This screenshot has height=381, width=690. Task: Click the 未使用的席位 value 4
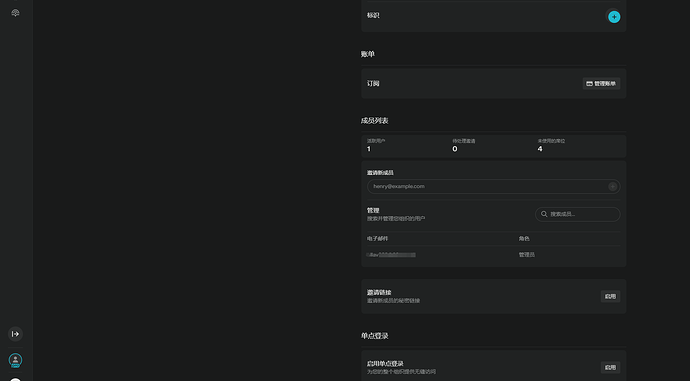click(540, 149)
